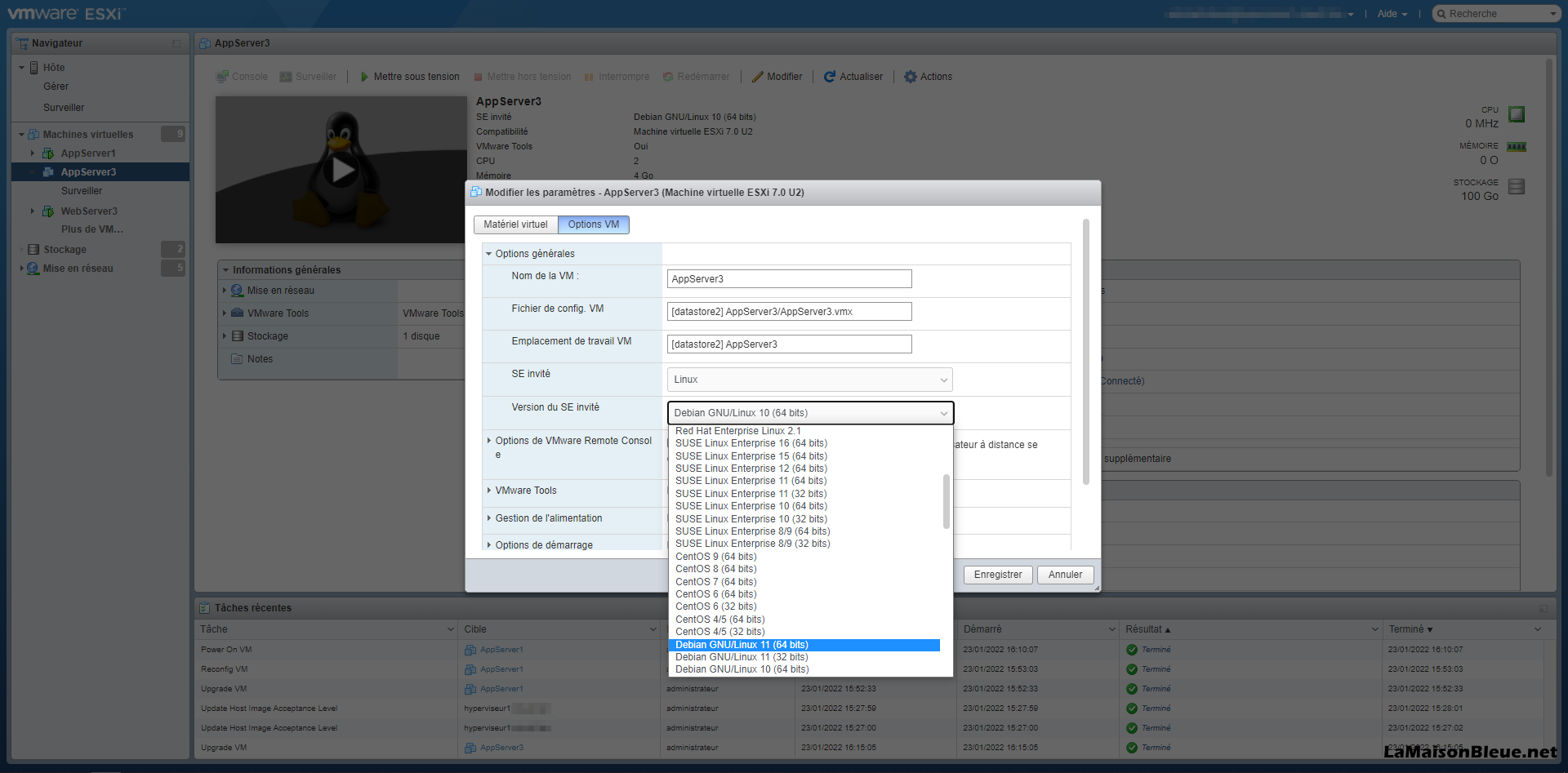
Task: Sort tasks by Tâche column
Action: [327, 629]
